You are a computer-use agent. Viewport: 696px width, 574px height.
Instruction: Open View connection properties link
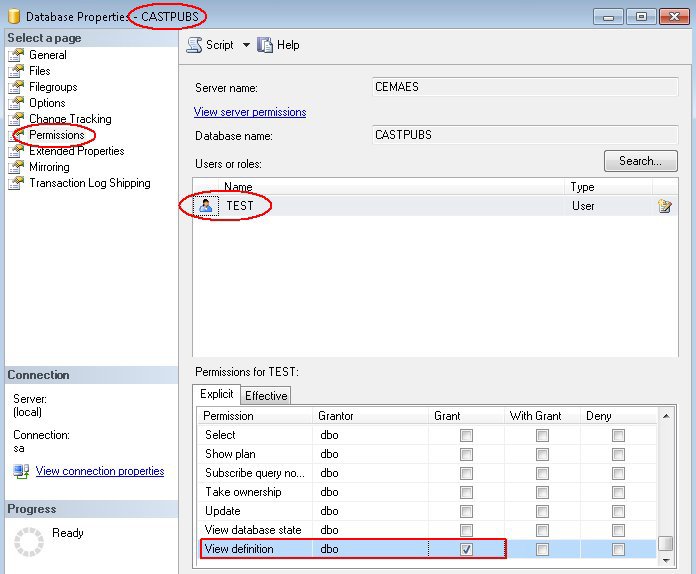[x=100, y=471]
